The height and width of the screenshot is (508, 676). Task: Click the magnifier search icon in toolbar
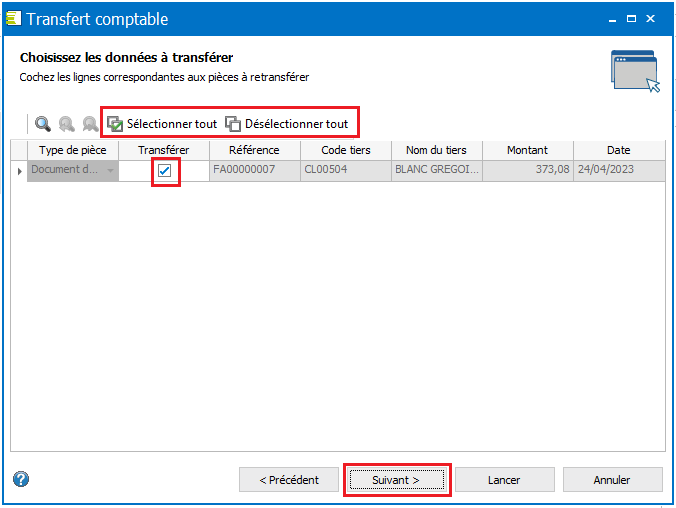[43, 124]
